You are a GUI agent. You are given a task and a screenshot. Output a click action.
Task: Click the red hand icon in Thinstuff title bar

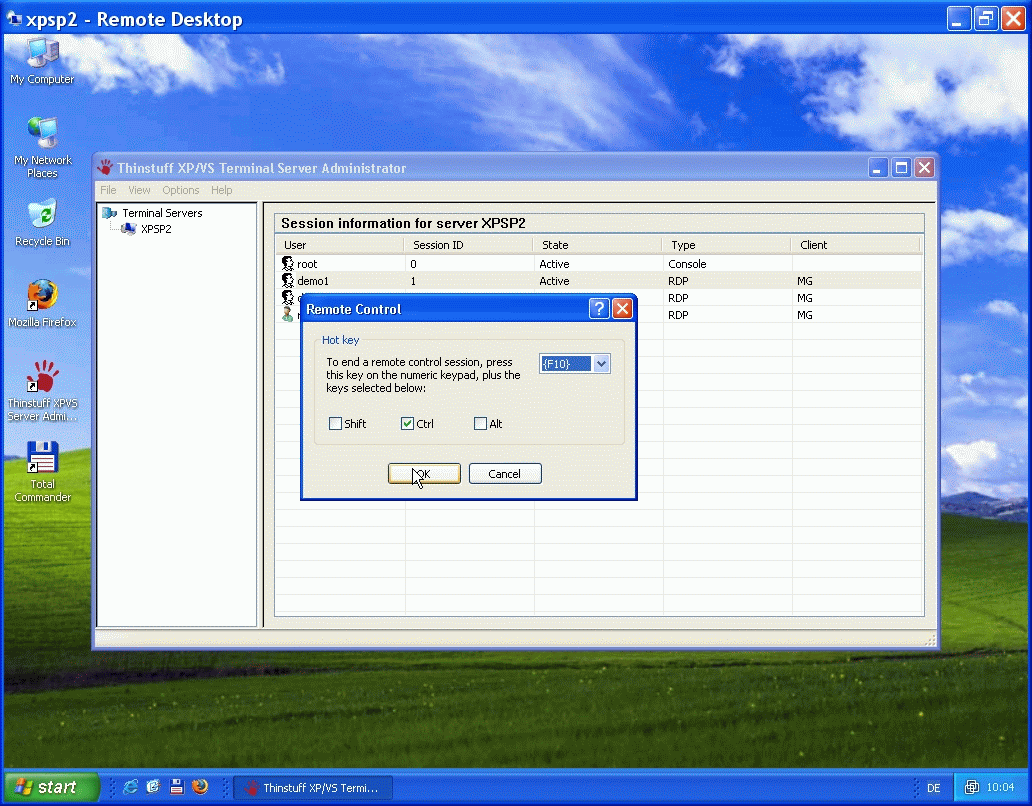click(105, 167)
